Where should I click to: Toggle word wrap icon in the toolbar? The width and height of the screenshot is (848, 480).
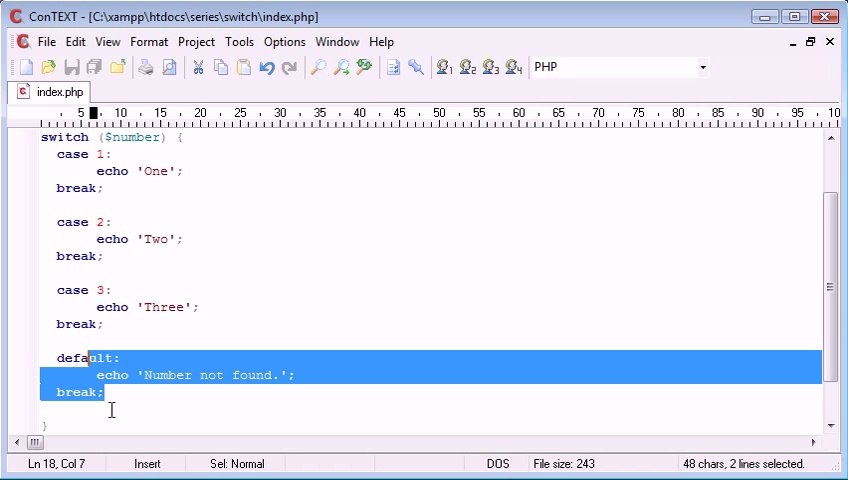pos(393,68)
